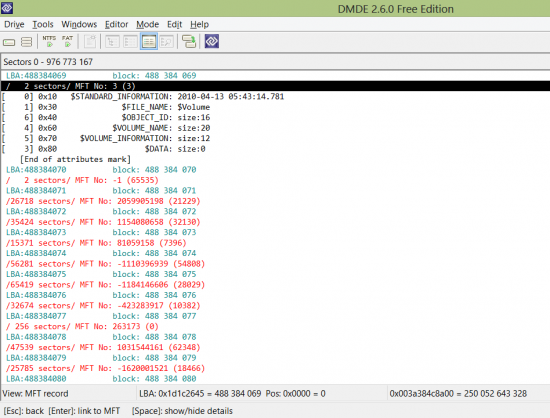Click the LBA:488384074 line
Image resolution: width=550 pixels, height=418 pixels.
click(x=101, y=253)
